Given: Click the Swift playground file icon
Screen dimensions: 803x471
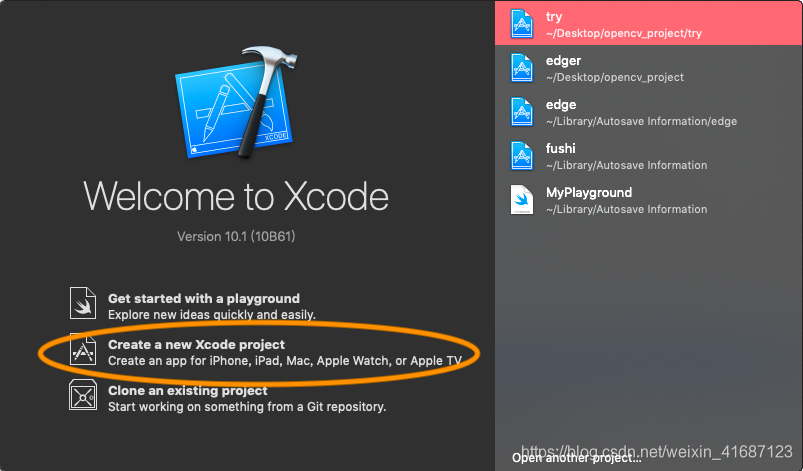Looking at the screenshot, I should tap(83, 303).
